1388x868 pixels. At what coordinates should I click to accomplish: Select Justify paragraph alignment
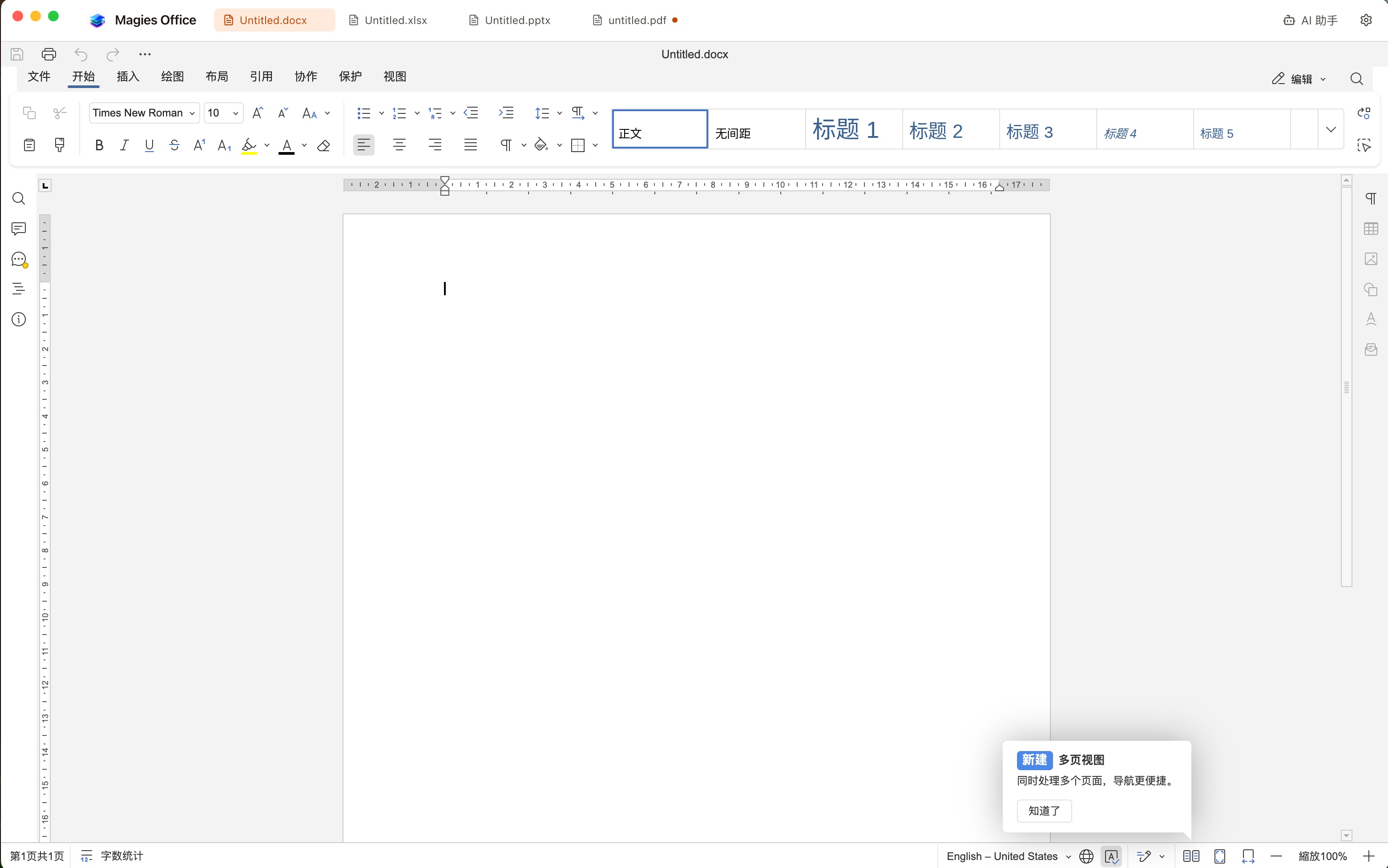470,145
